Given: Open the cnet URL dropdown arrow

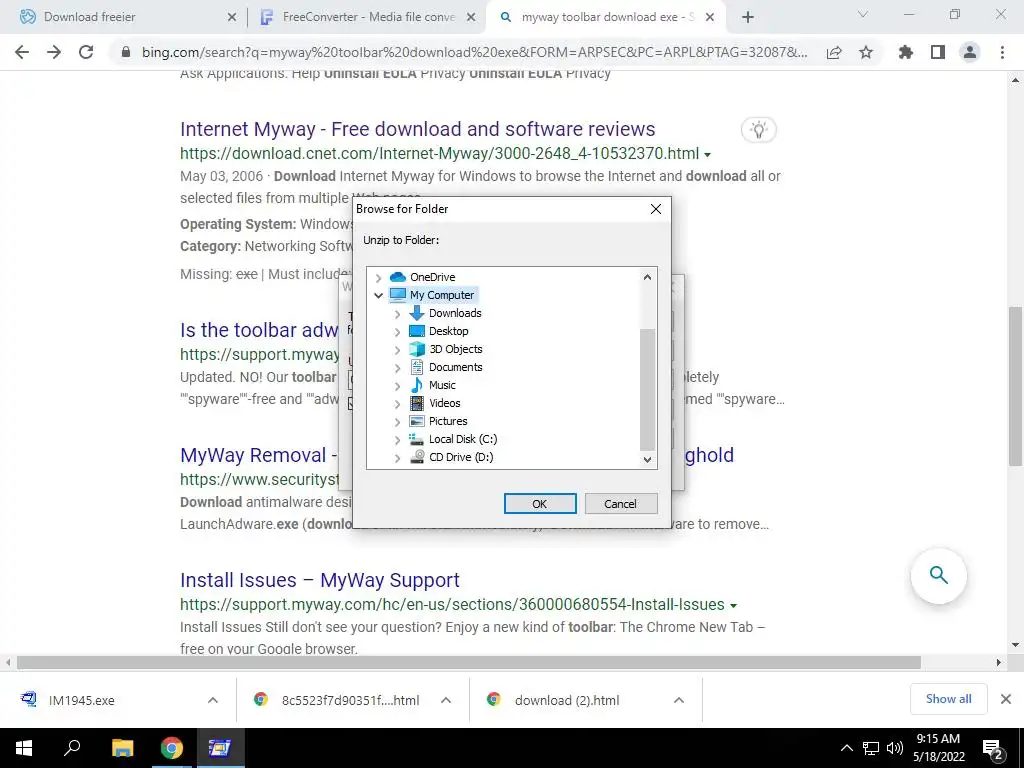Looking at the screenshot, I should pyautogui.click(x=707, y=155).
